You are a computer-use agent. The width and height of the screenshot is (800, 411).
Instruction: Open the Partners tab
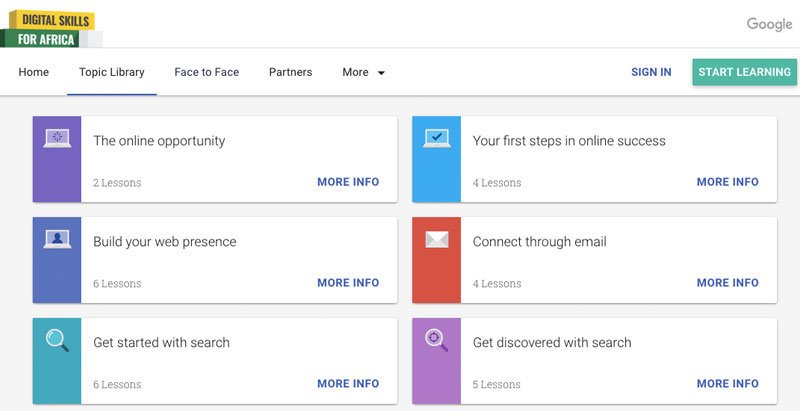[290, 72]
